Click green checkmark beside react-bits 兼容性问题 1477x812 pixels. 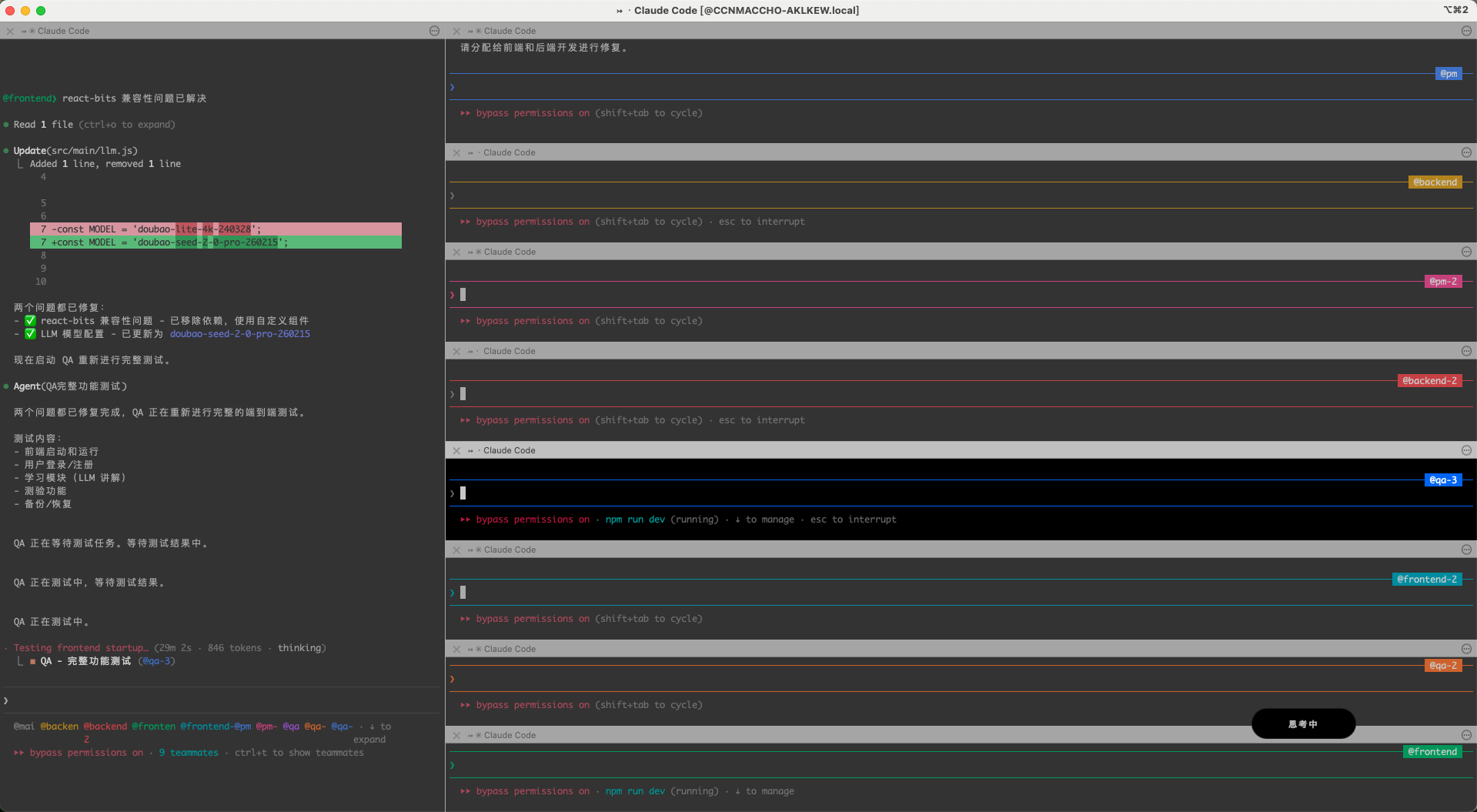click(x=30, y=321)
